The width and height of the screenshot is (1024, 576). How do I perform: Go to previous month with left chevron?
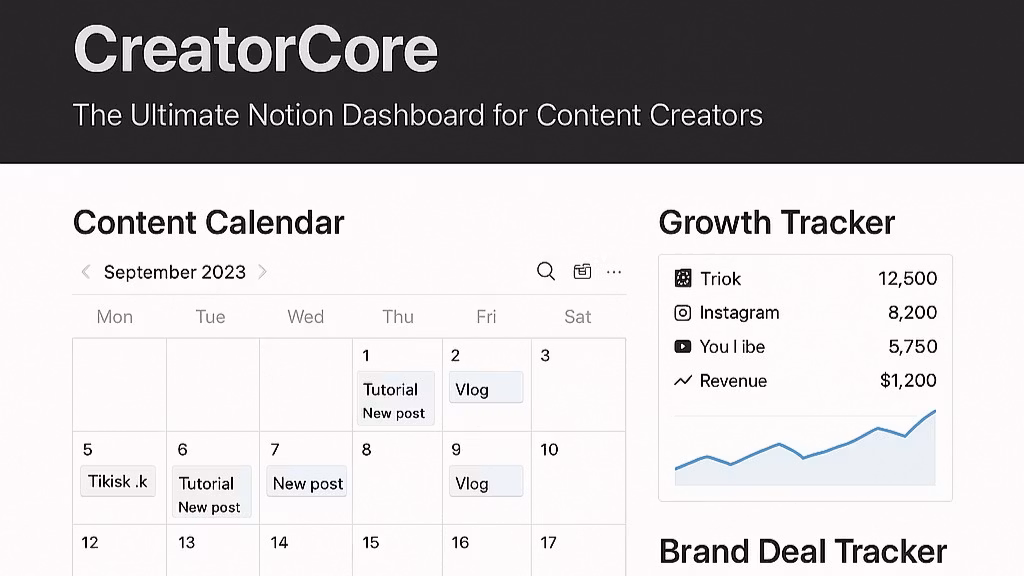click(86, 272)
